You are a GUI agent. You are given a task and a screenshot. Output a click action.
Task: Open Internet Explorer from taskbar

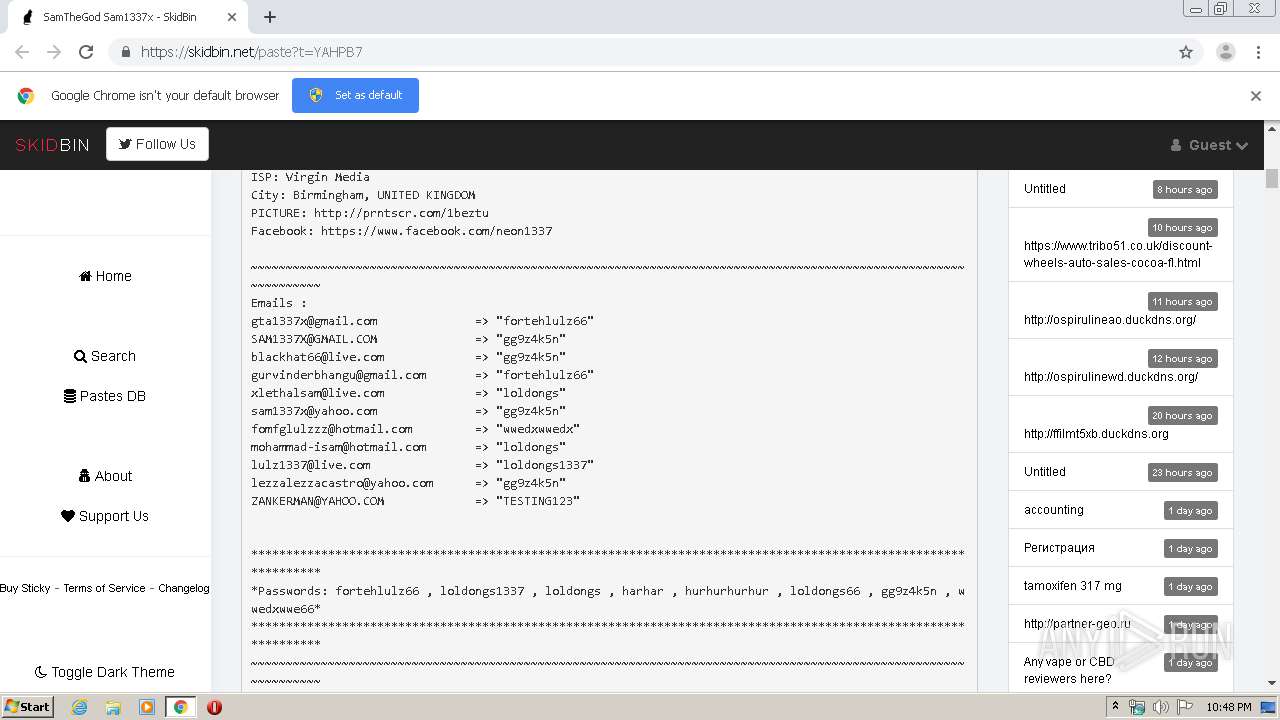pyautogui.click(x=80, y=707)
